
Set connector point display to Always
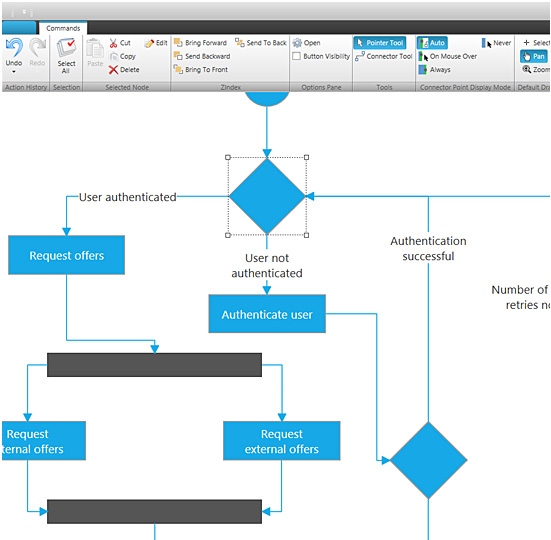(434, 70)
